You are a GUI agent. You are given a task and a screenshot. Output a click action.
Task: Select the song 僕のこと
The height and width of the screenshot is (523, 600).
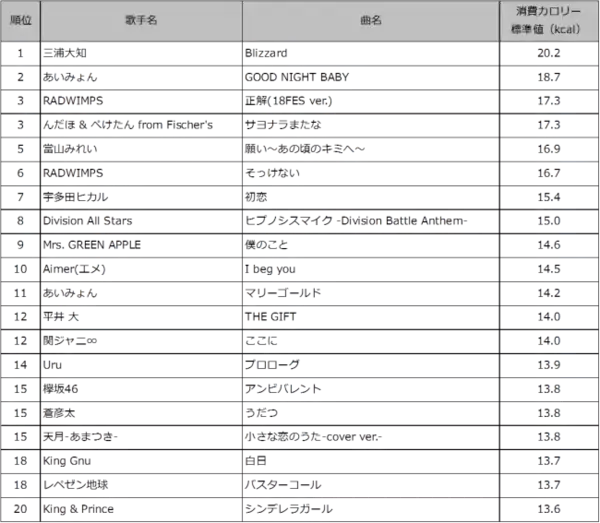tap(266, 245)
